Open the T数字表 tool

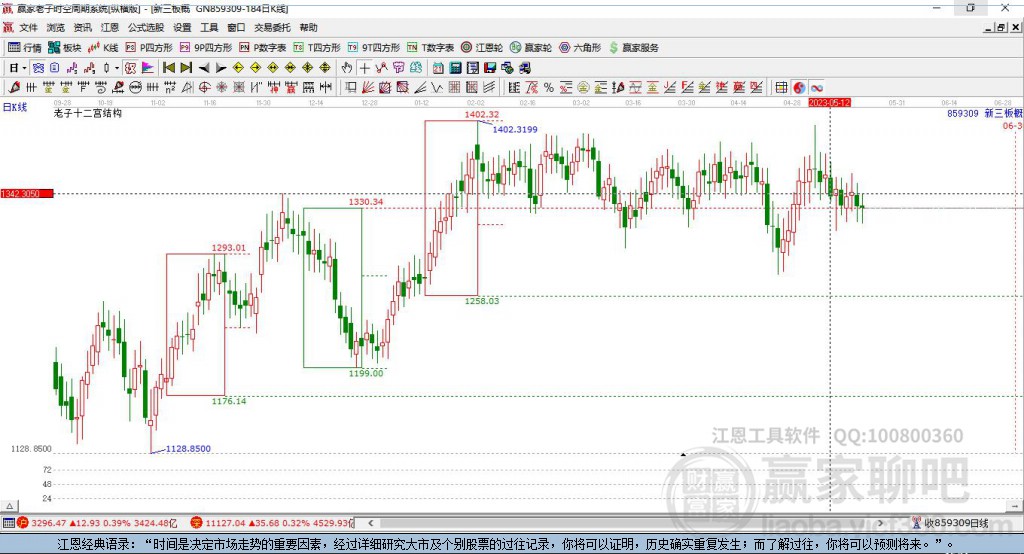coord(430,47)
